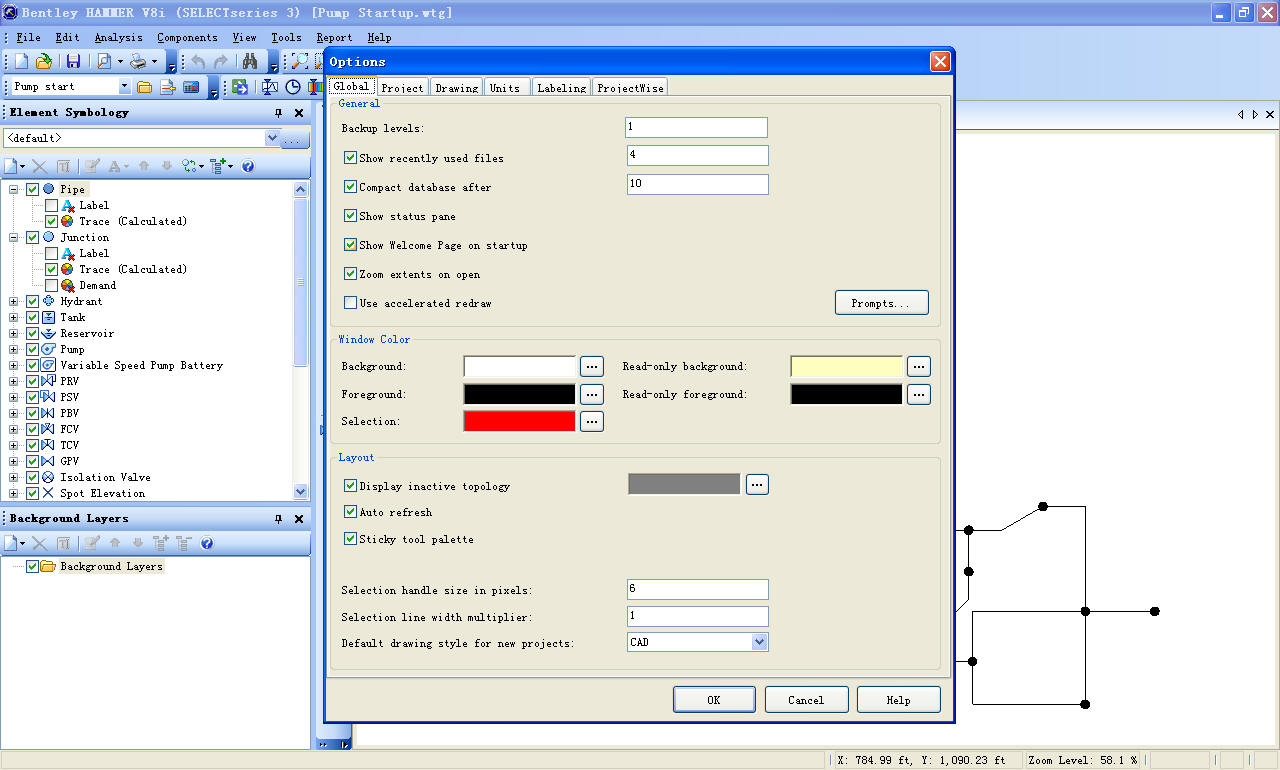Viewport: 1280px width, 770px height.
Task: Click the Add folder tree icon in Element Symbology
Action: pyautogui.click(x=219, y=166)
